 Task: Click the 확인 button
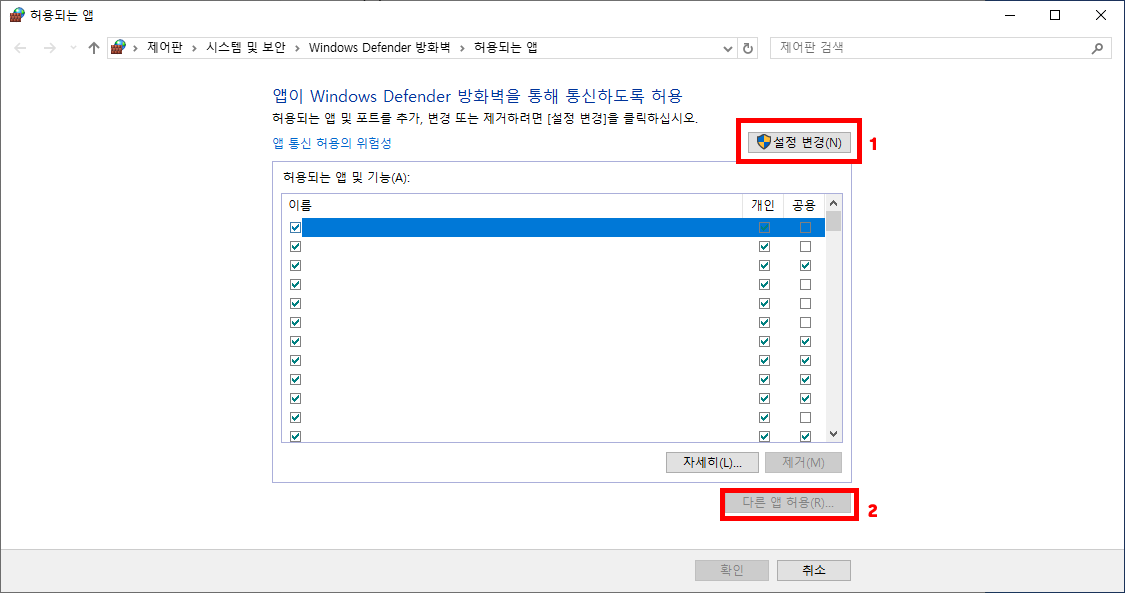pos(732,571)
